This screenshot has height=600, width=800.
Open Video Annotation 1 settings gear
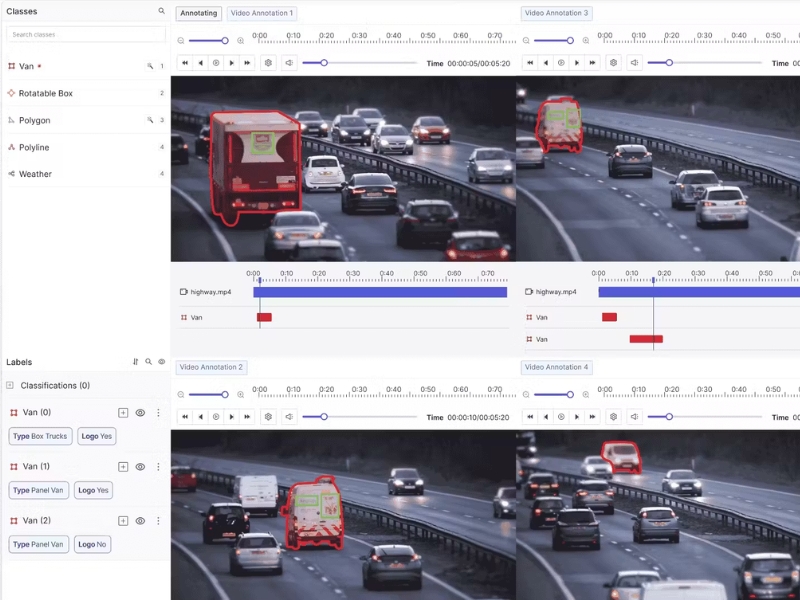pos(268,63)
